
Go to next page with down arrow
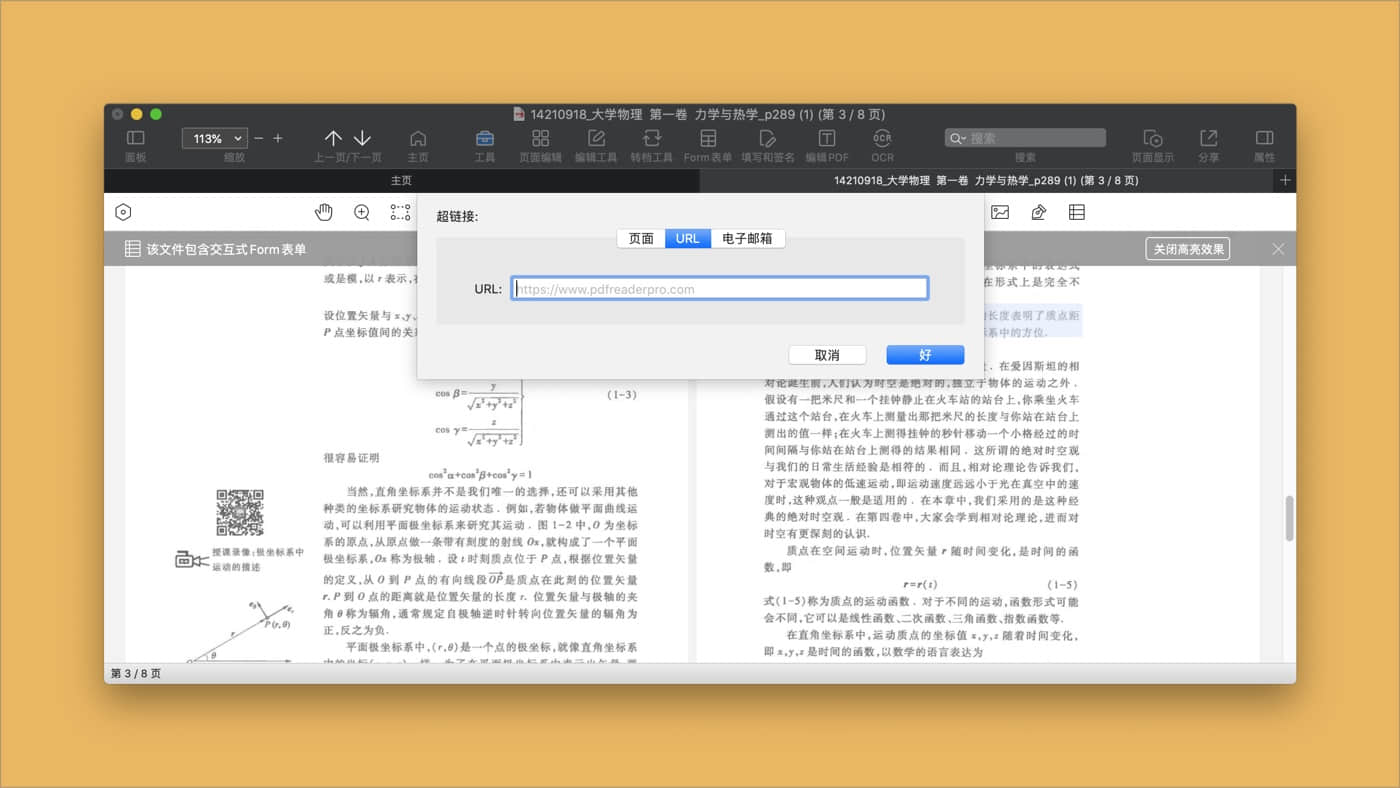tap(362, 138)
